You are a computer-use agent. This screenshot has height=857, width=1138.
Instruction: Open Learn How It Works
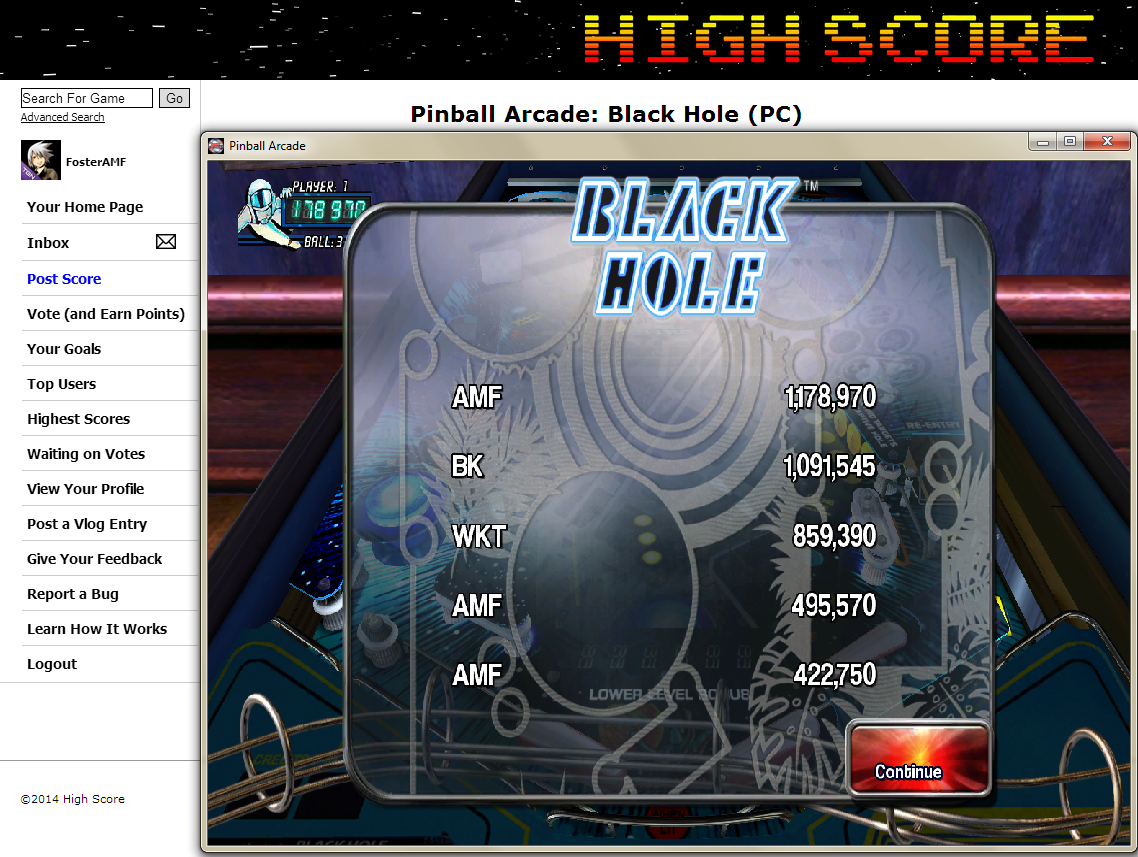coord(97,628)
